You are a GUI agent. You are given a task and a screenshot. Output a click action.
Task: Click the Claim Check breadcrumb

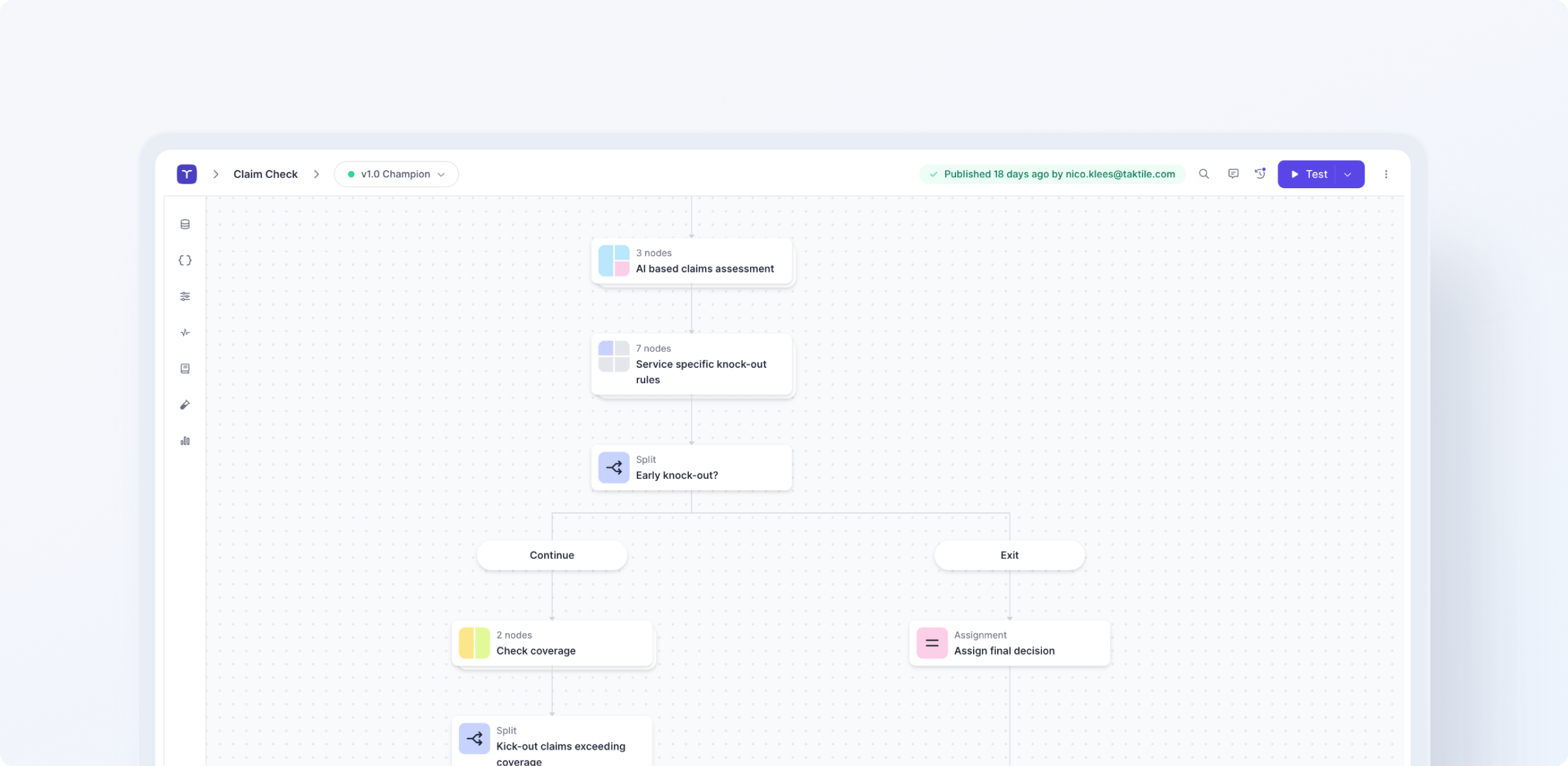coord(265,174)
